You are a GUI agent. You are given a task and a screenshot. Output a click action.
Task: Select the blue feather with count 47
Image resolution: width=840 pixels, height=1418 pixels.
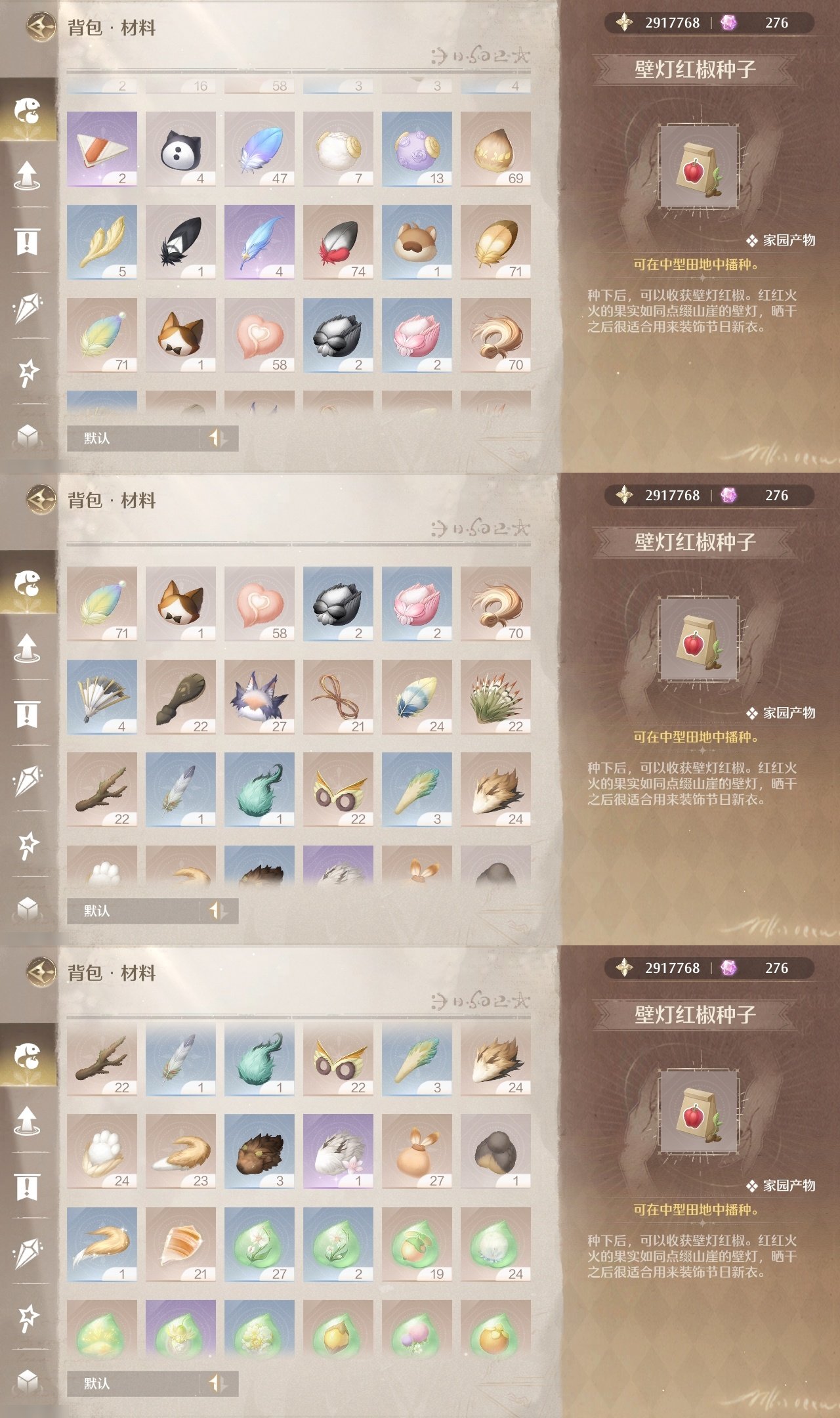tap(259, 149)
